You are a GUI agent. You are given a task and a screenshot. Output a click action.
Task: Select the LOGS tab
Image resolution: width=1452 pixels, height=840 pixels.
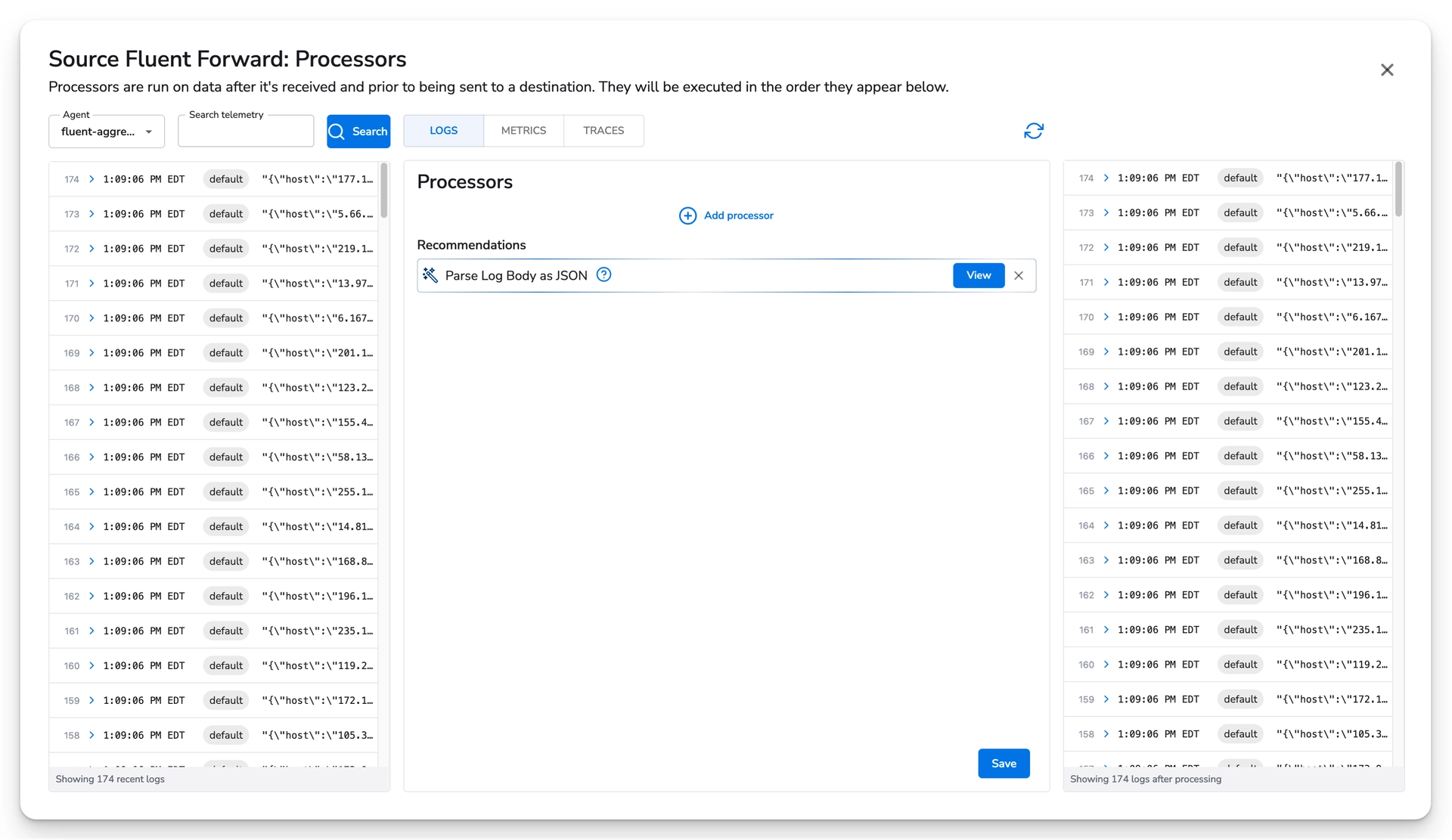pos(442,130)
